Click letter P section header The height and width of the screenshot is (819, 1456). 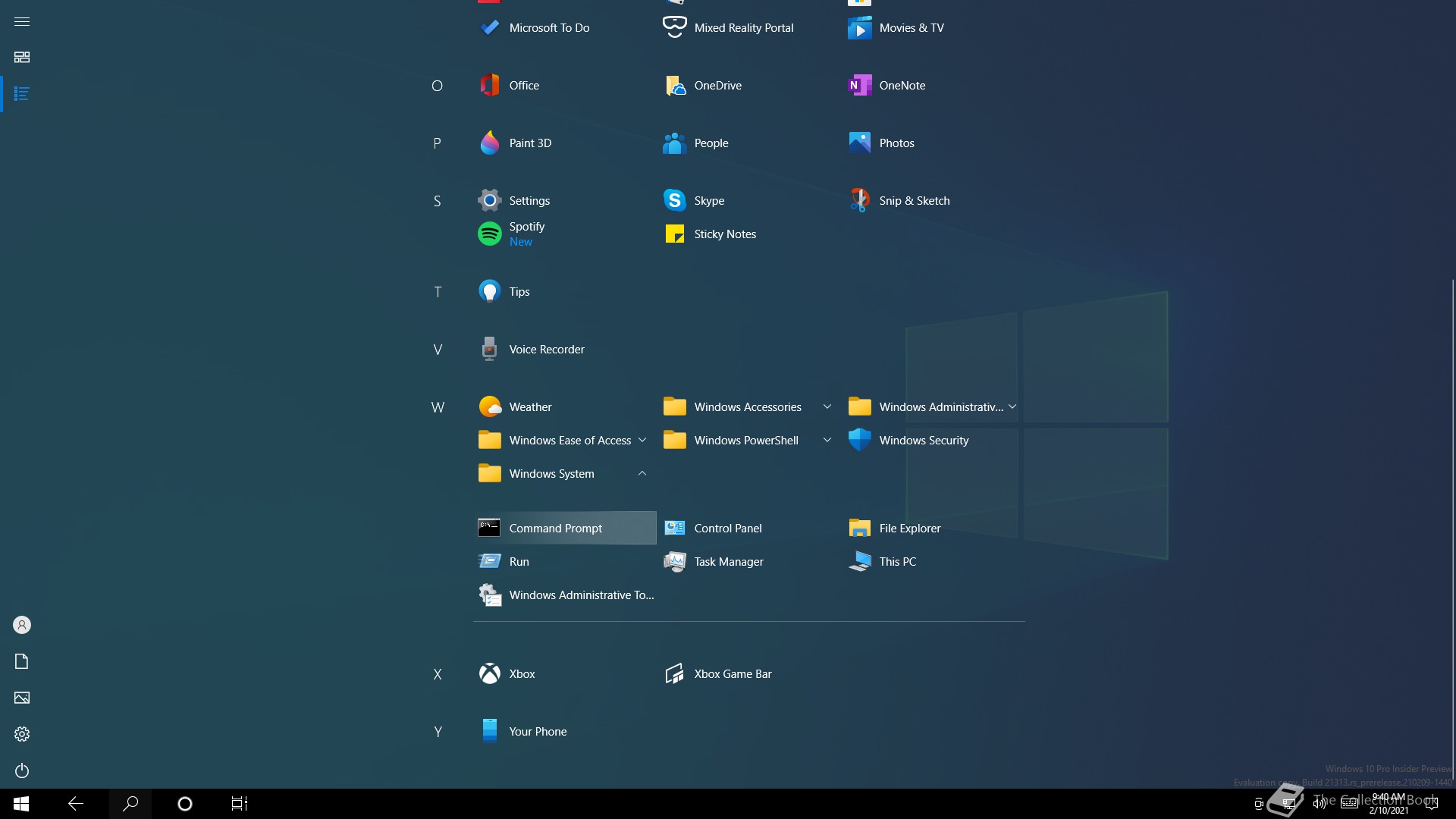[438, 143]
